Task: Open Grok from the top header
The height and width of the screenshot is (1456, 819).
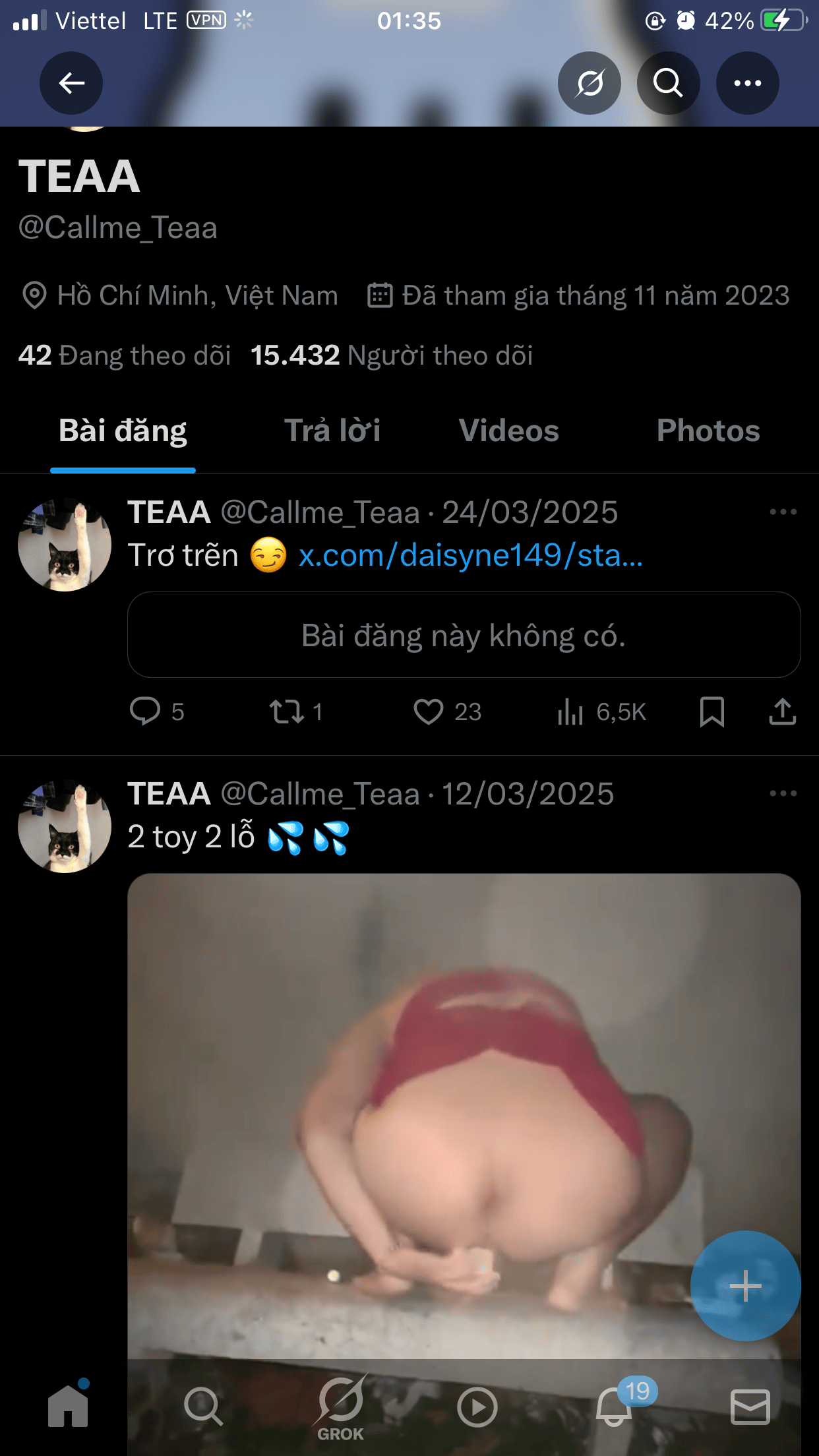Action: (x=589, y=83)
